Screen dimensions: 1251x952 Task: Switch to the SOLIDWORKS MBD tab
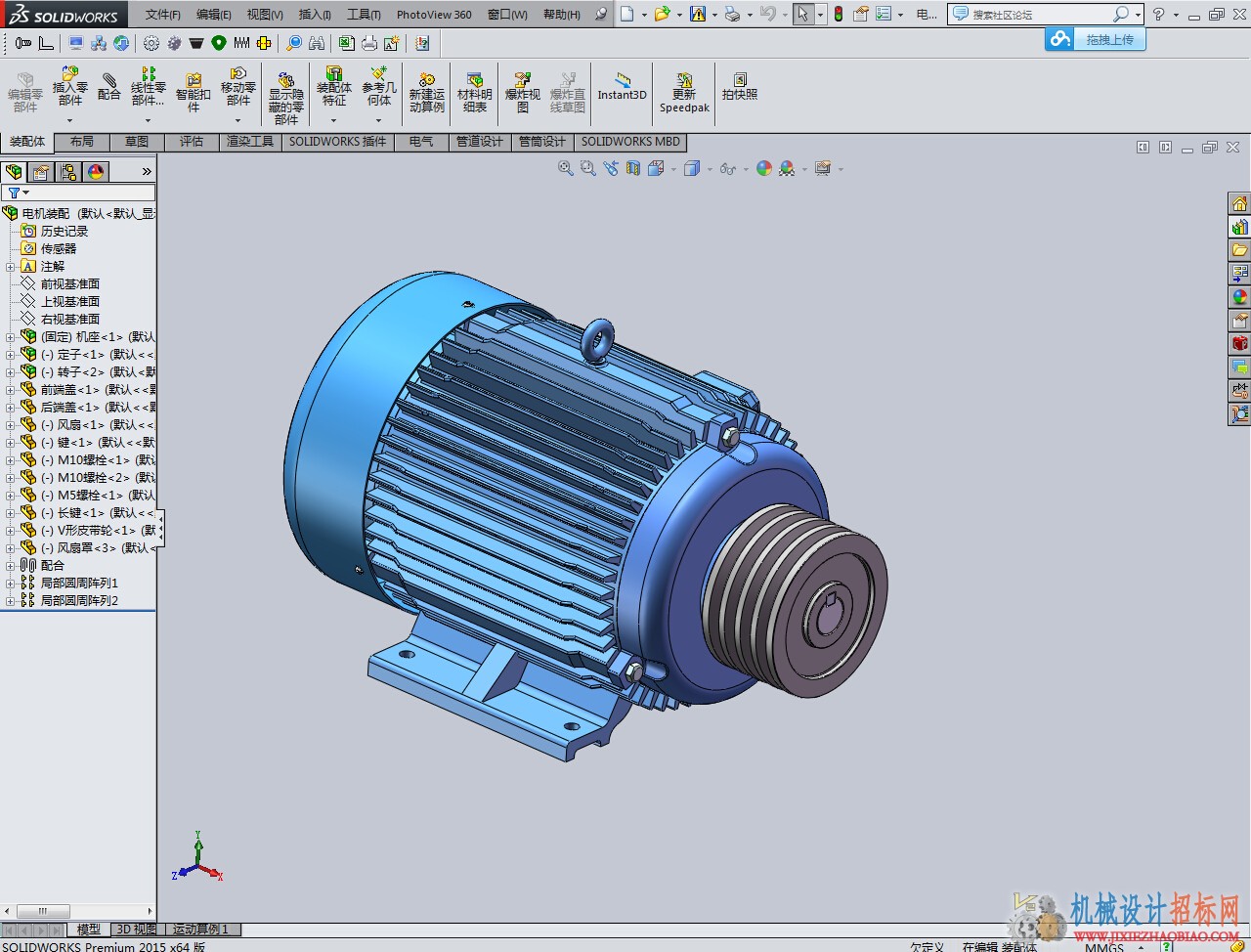(630, 142)
